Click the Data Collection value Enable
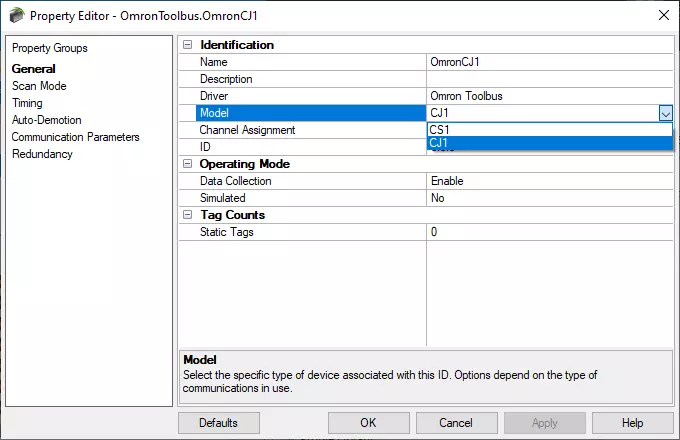The width and height of the screenshot is (680, 440). (x=549, y=181)
